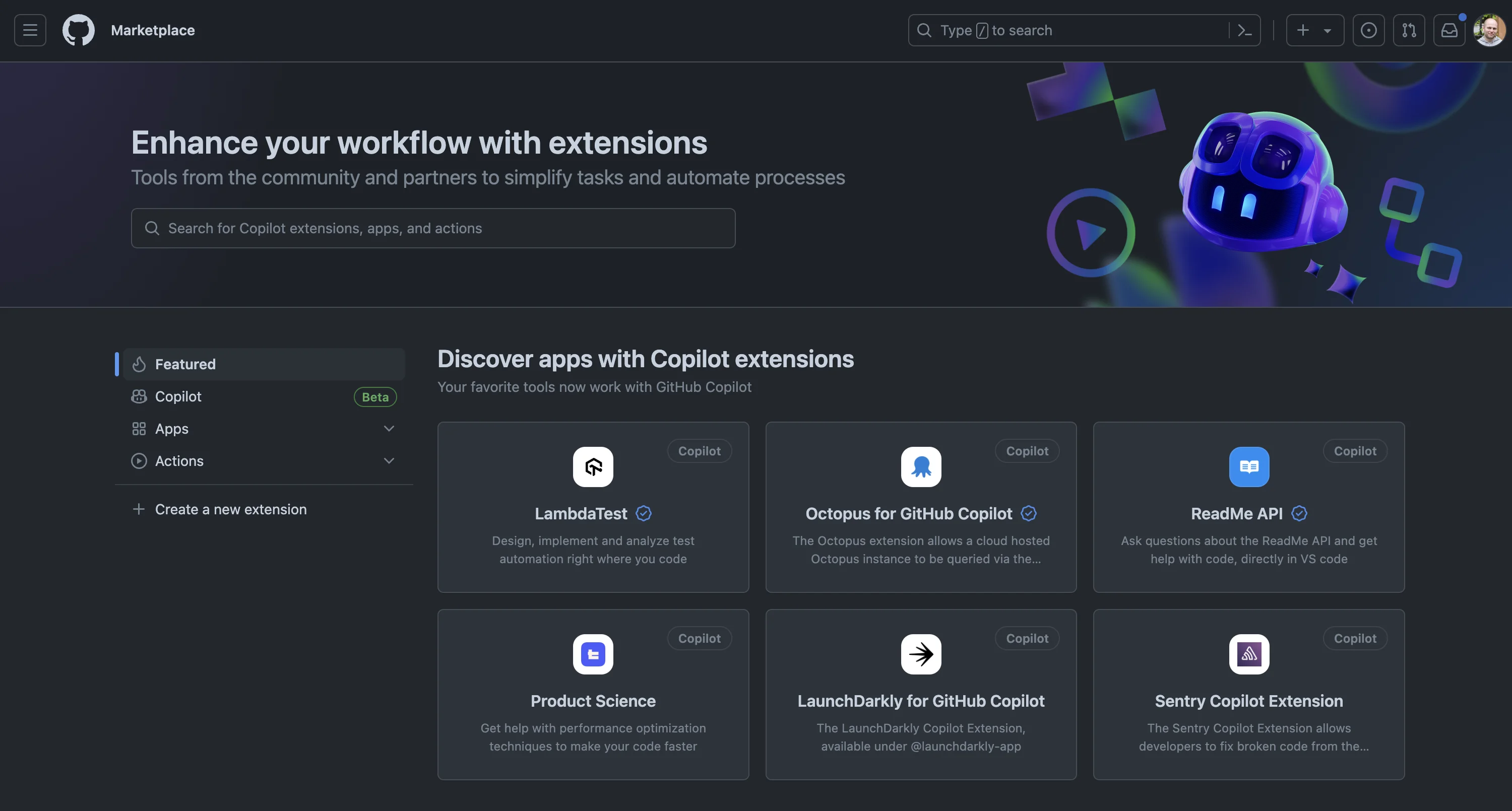Image resolution: width=1512 pixels, height=811 pixels.
Task: Open the issues icon in the header
Action: [x=1369, y=30]
